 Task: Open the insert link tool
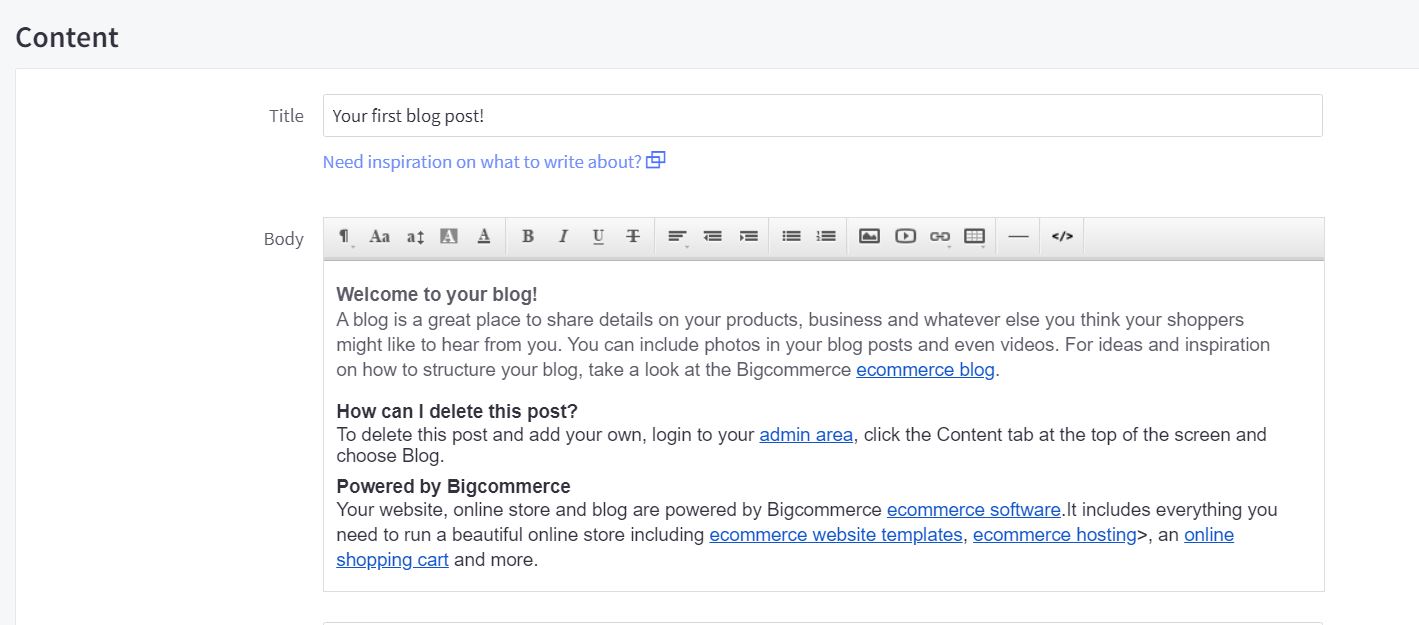pyautogui.click(x=940, y=237)
